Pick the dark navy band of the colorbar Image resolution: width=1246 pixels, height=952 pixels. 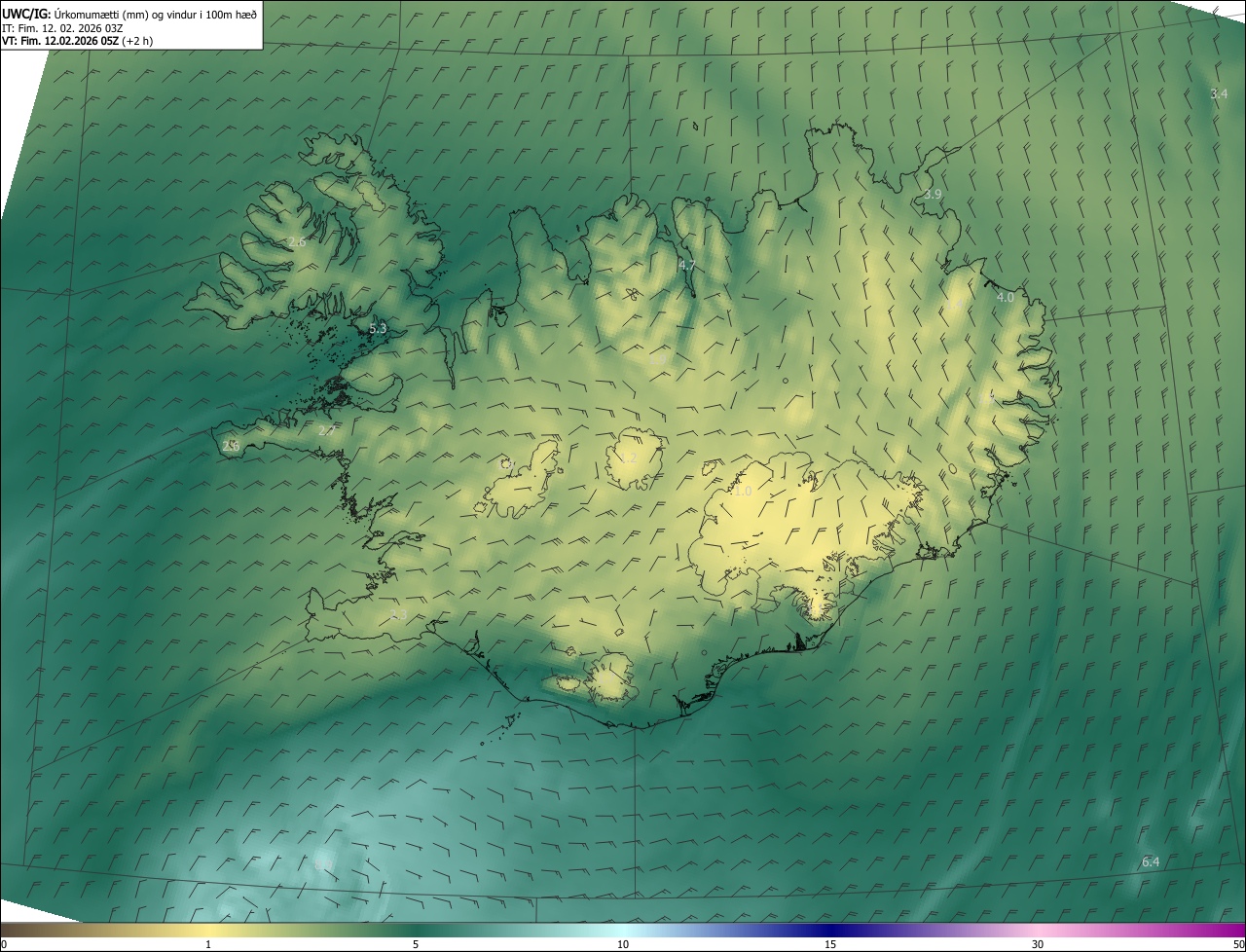pyautogui.click(x=830, y=930)
